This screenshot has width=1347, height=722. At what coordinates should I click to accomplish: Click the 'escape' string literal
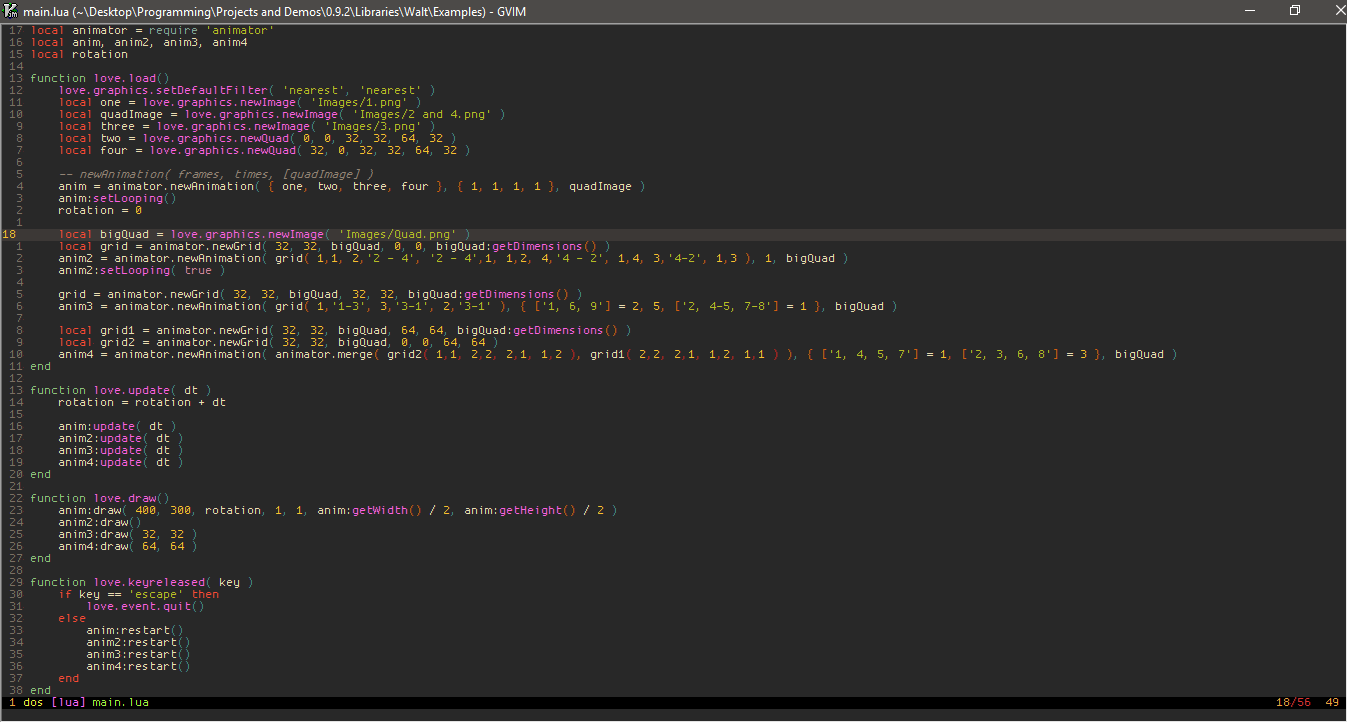[x=156, y=594]
